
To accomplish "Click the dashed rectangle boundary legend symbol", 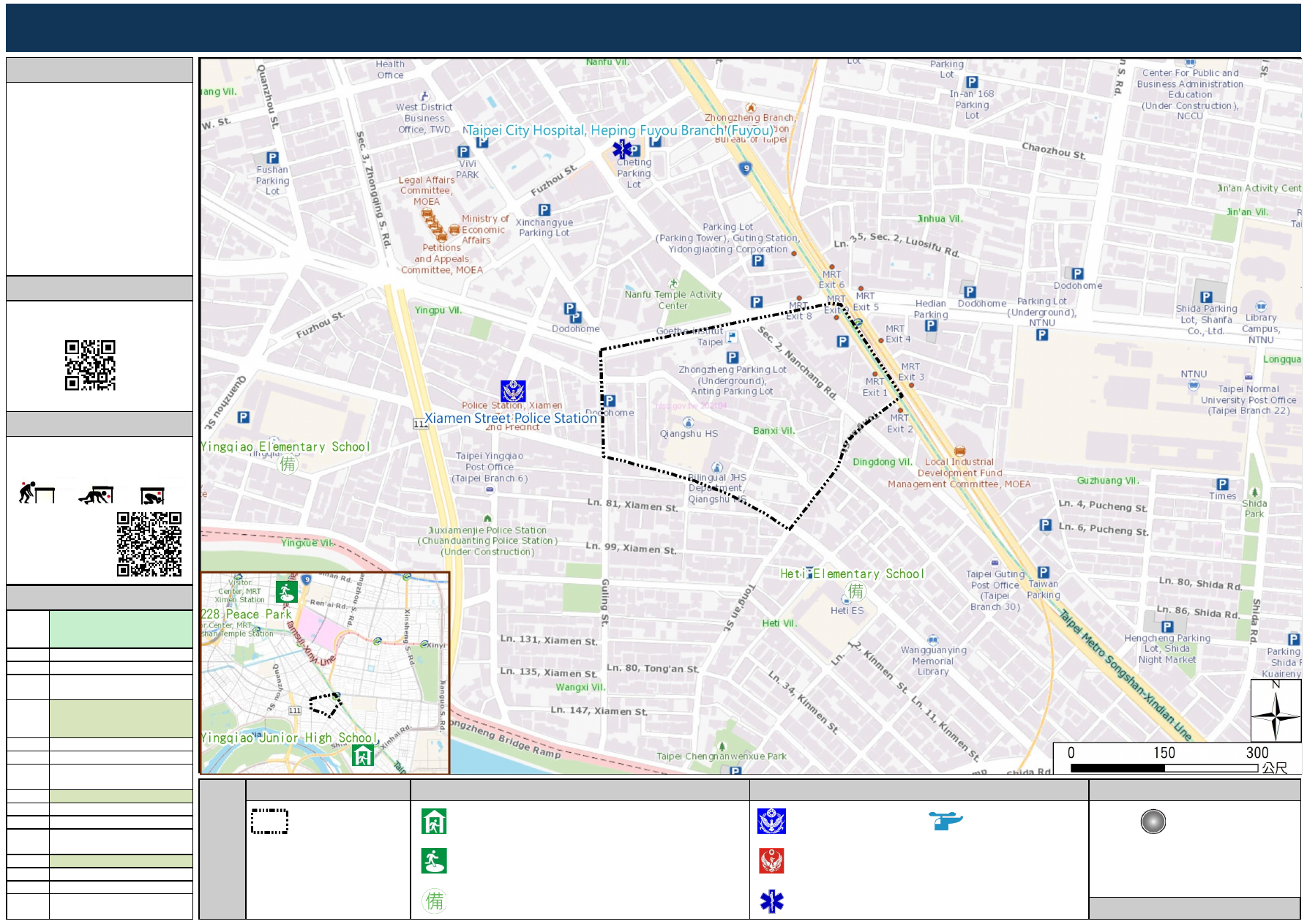I will coord(269,822).
